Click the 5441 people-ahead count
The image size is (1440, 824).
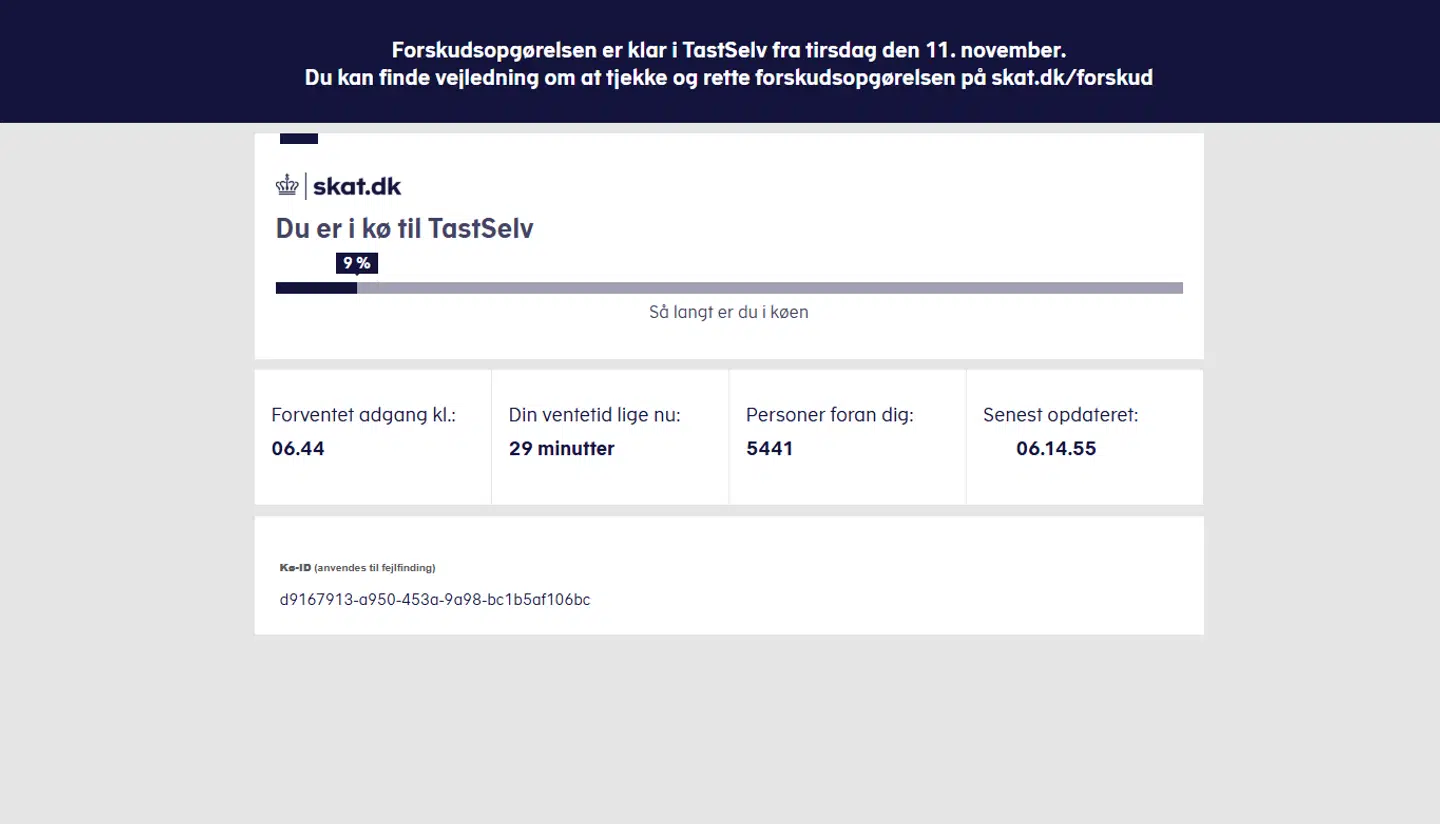[x=769, y=449]
